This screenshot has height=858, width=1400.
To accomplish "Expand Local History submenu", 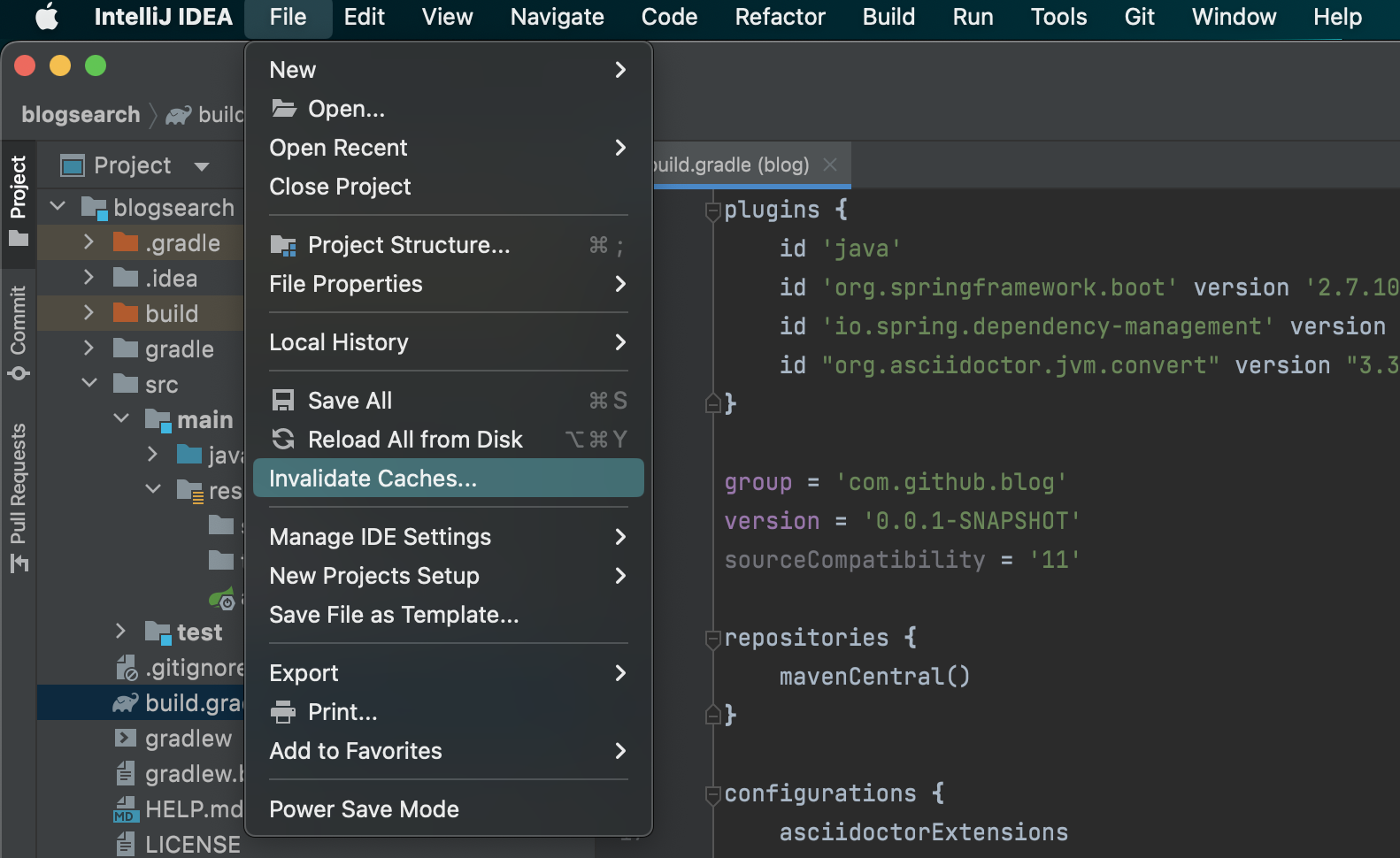I will pyautogui.click(x=448, y=342).
